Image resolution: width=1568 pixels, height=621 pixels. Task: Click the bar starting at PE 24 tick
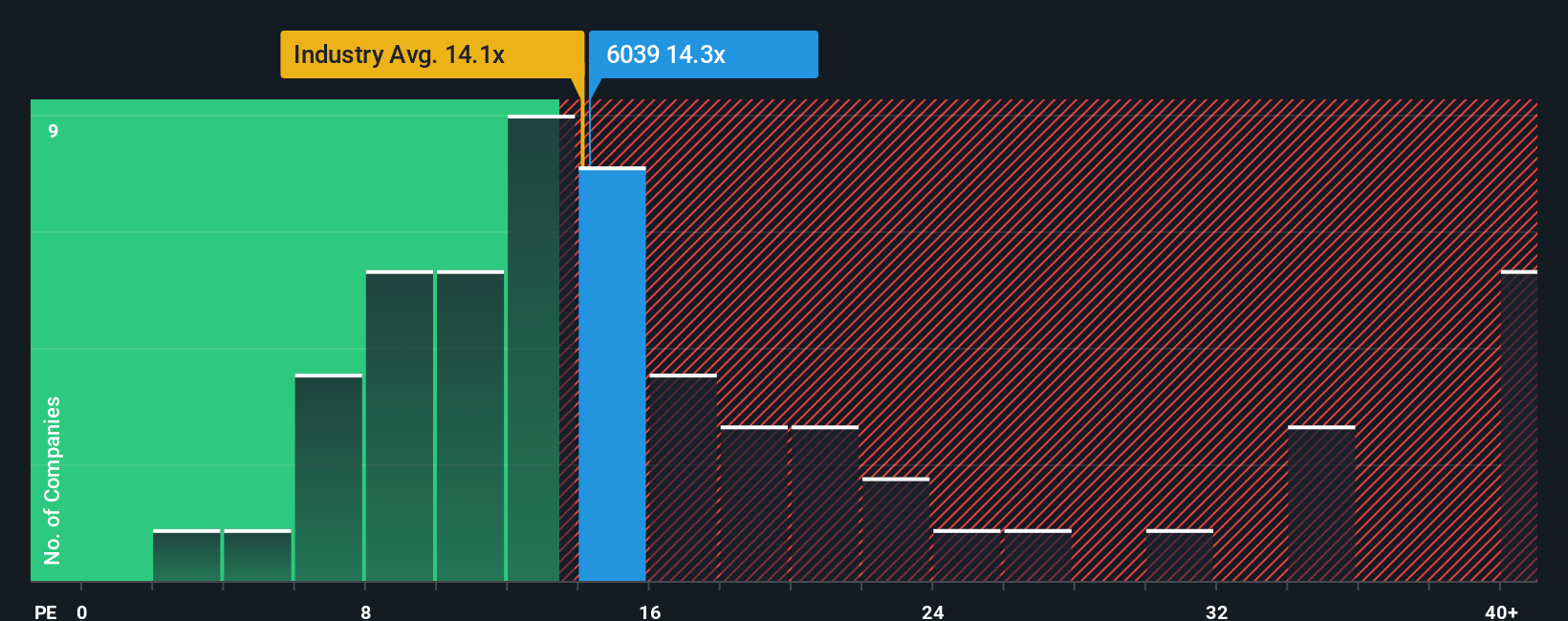coord(967,555)
